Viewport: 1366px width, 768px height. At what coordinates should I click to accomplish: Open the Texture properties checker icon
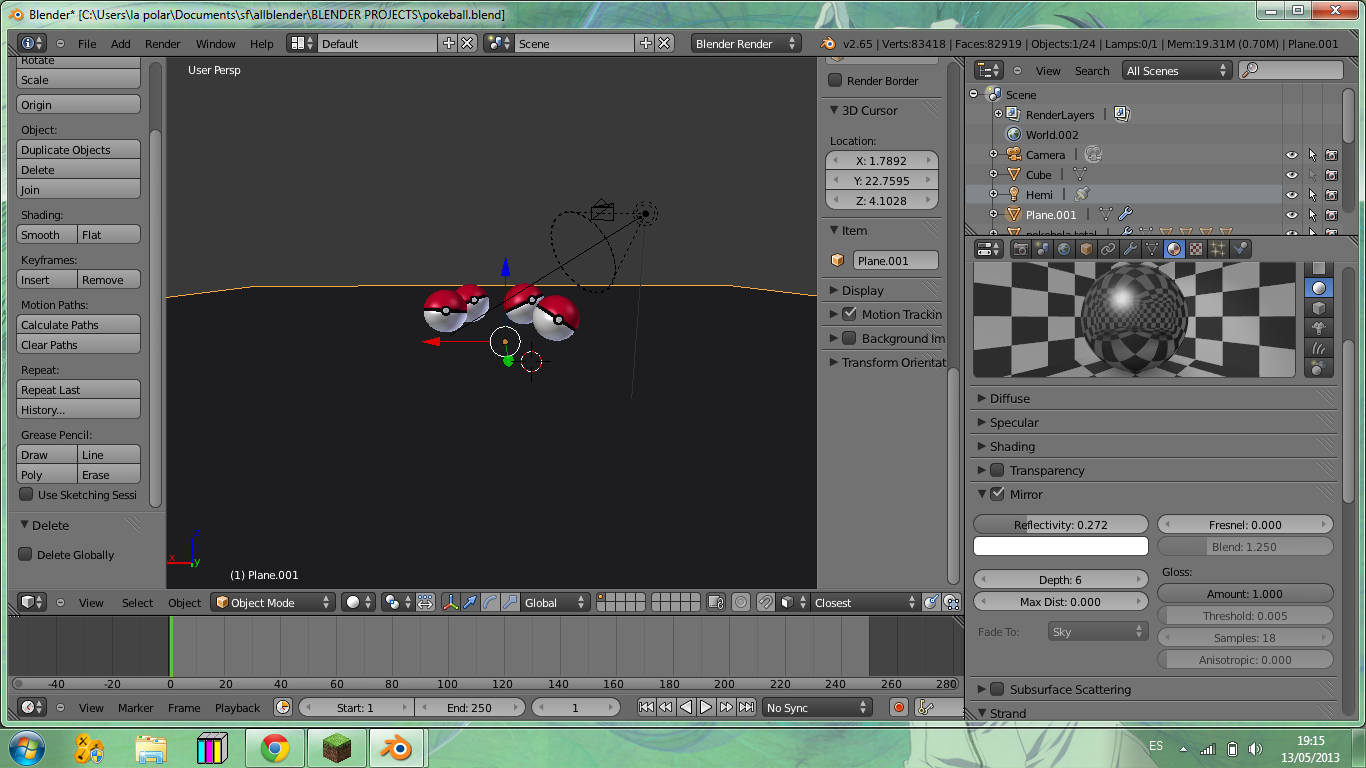[x=1196, y=249]
